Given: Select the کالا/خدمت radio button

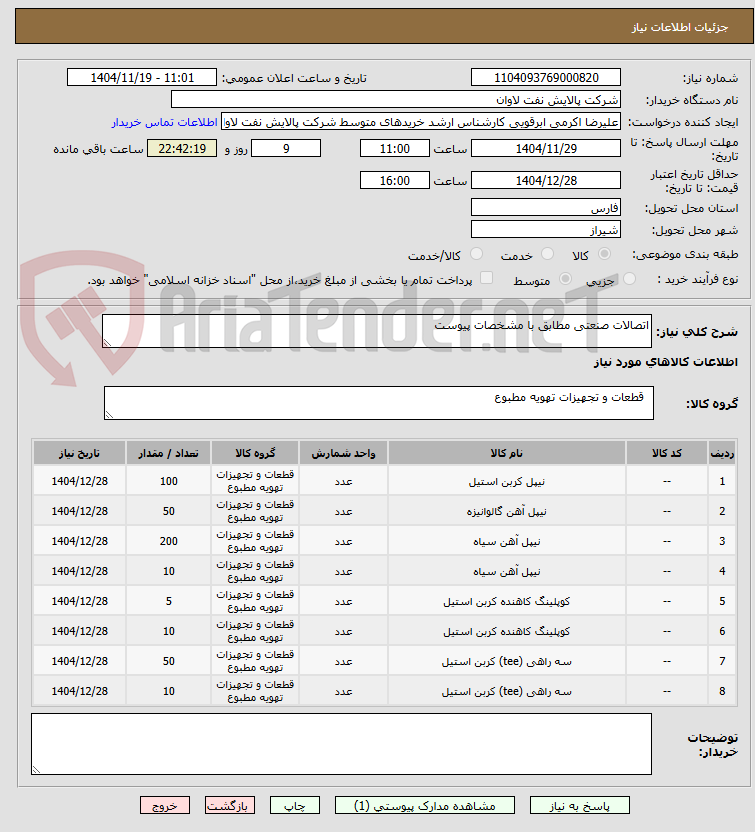Looking at the screenshot, I should 476,254.
